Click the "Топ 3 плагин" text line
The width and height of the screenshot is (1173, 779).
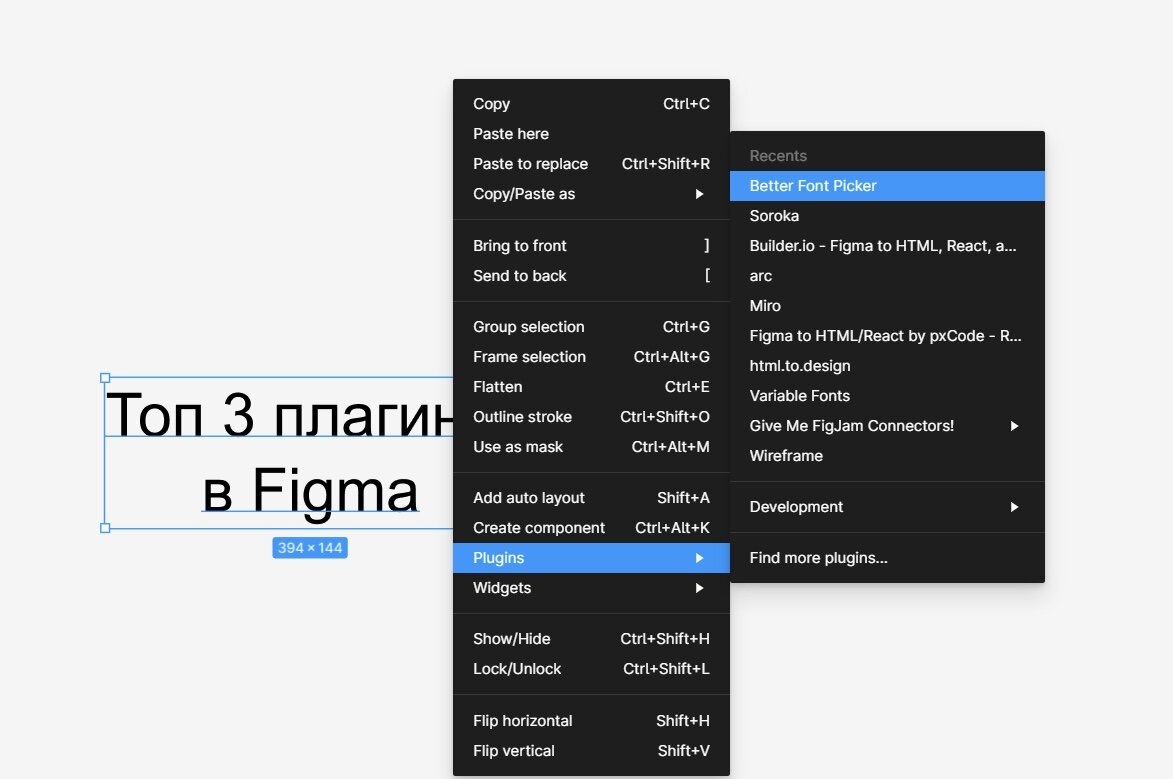(280, 414)
